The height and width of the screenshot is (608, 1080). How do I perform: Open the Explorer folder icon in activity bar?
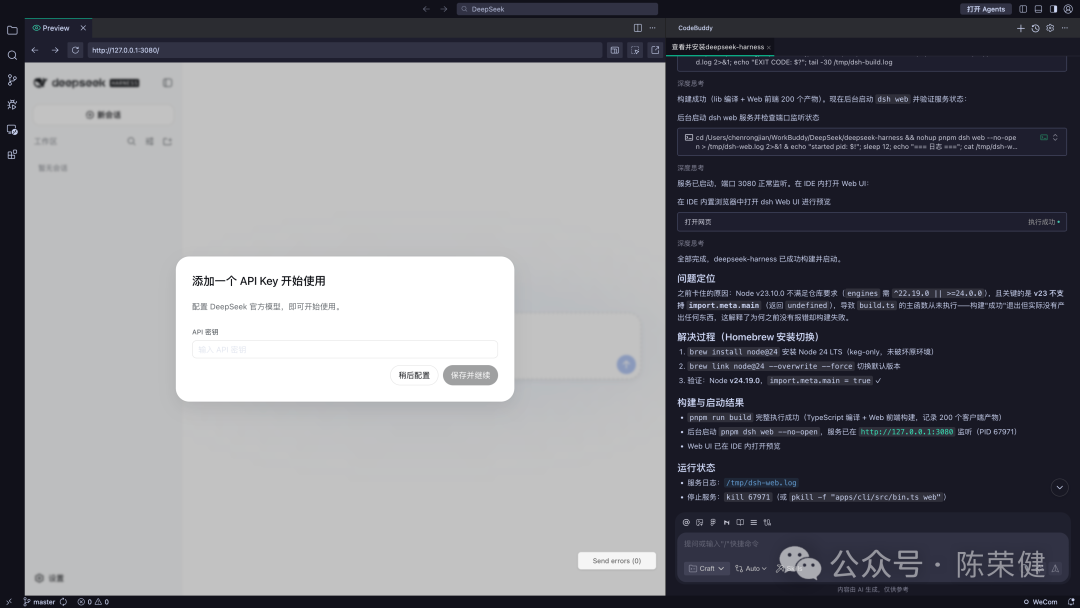point(12,30)
